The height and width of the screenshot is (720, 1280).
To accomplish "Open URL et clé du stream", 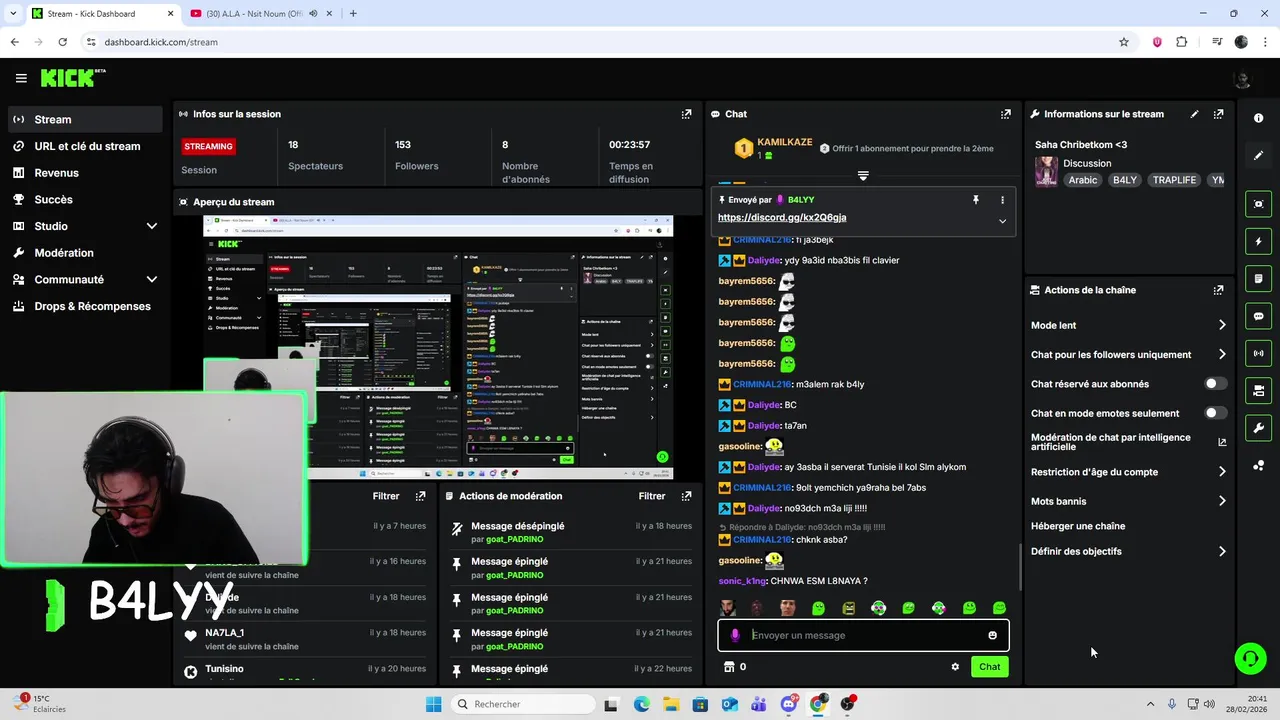I will point(85,146).
